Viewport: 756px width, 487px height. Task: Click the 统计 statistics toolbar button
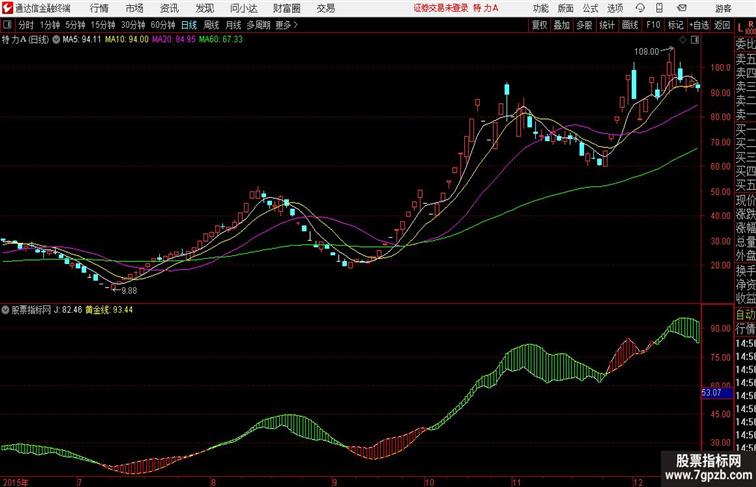(607, 25)
